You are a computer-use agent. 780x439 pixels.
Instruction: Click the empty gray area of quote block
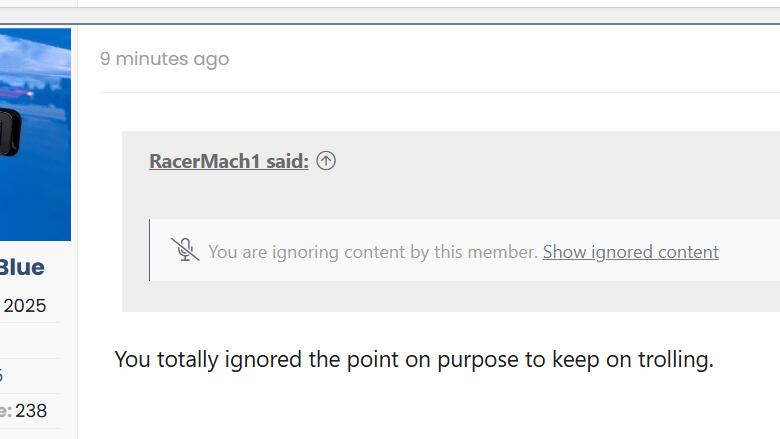click(x=547, y=194)
